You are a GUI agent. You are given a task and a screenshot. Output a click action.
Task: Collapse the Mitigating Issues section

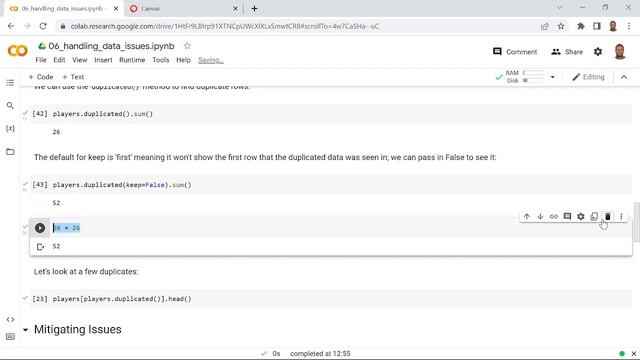click(x=25, y=330)
